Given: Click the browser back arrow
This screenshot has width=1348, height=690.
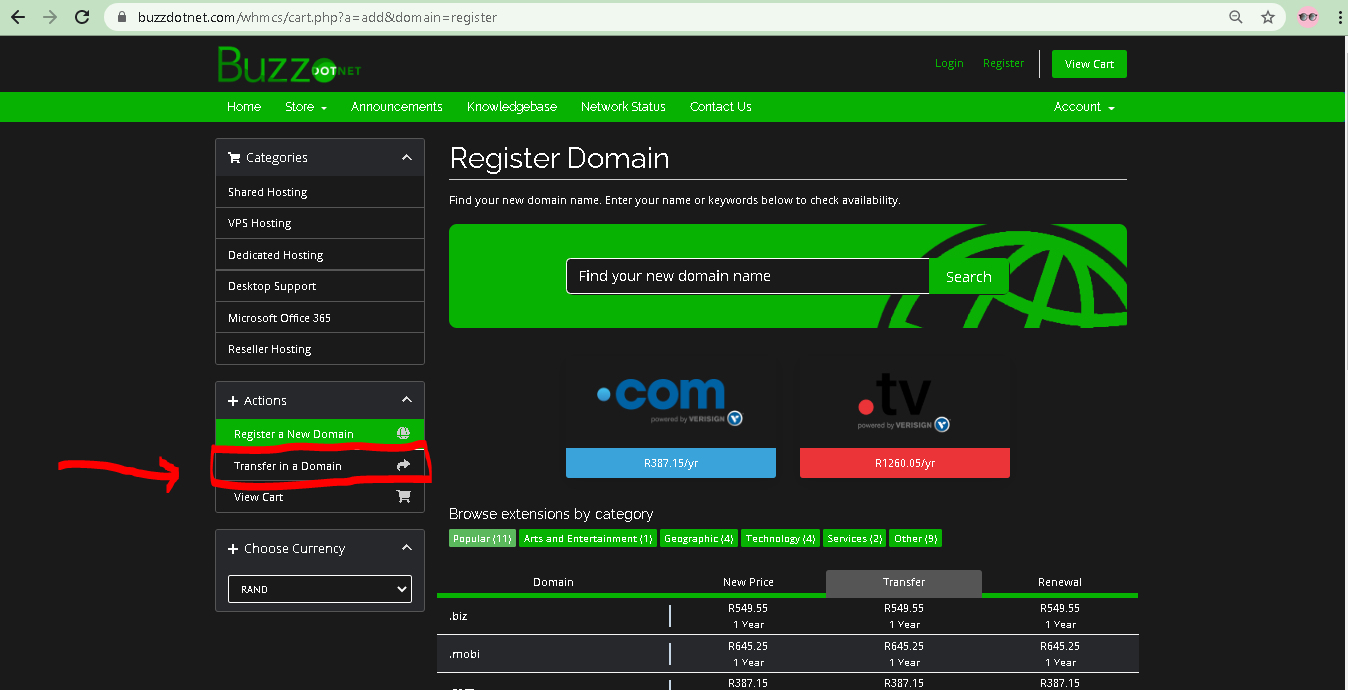Looking at the screenshot, I should 18,17.
